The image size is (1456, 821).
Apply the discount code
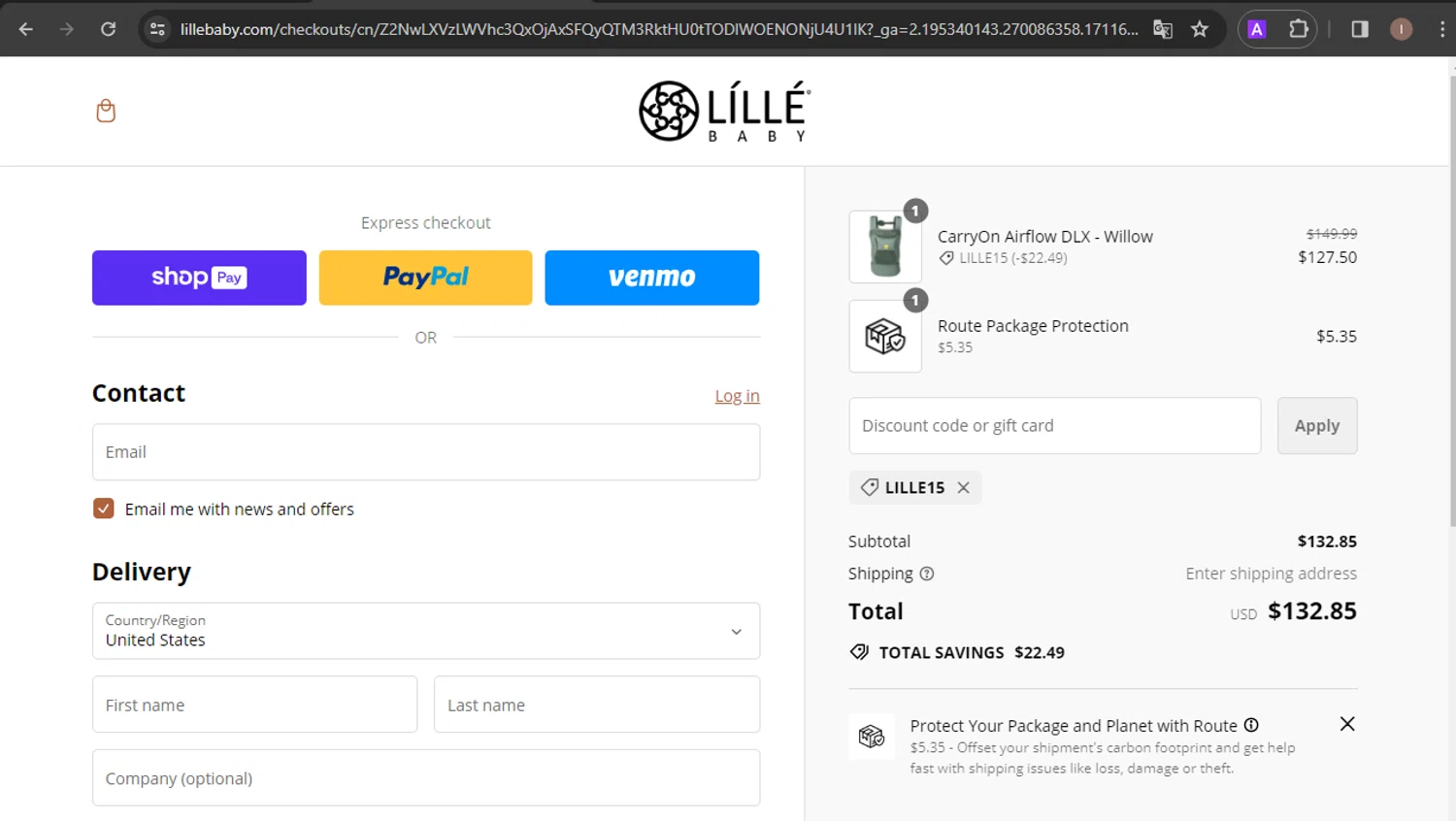(1317, 425)
